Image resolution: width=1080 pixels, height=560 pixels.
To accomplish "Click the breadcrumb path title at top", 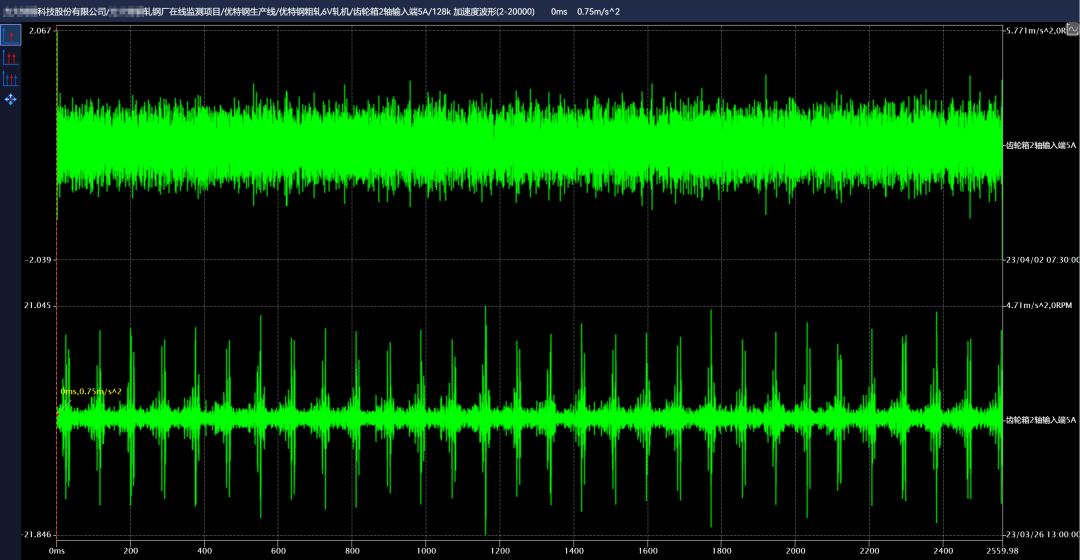I will click(x=270, y=11).
